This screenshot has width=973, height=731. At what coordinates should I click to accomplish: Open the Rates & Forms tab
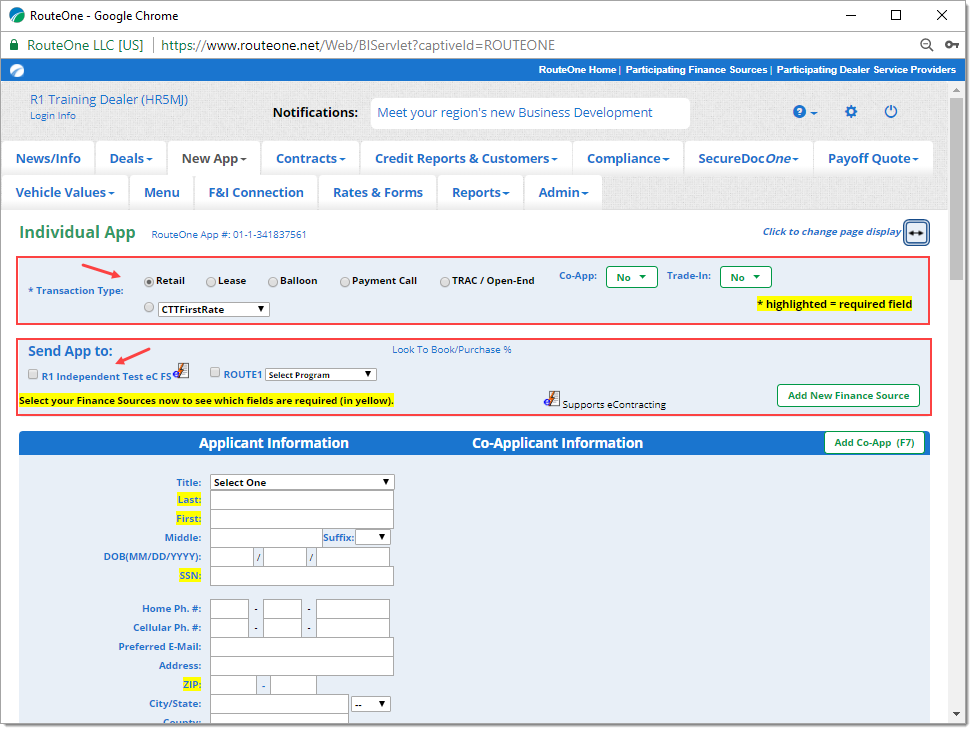click(x=377, y=192)
